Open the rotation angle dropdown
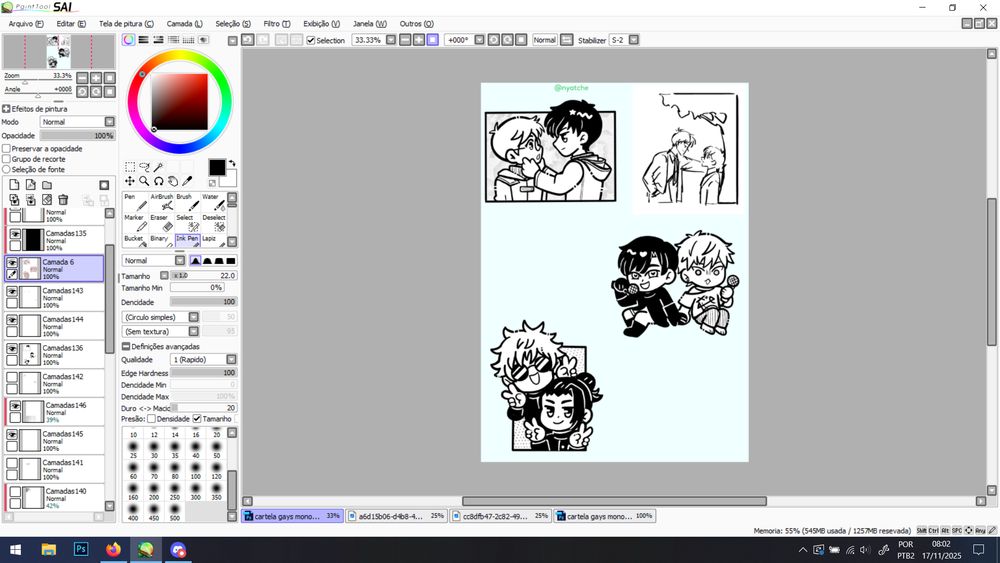Viewport: 1000px width, 563px height. pyautogui.click(x=480, y=40)
